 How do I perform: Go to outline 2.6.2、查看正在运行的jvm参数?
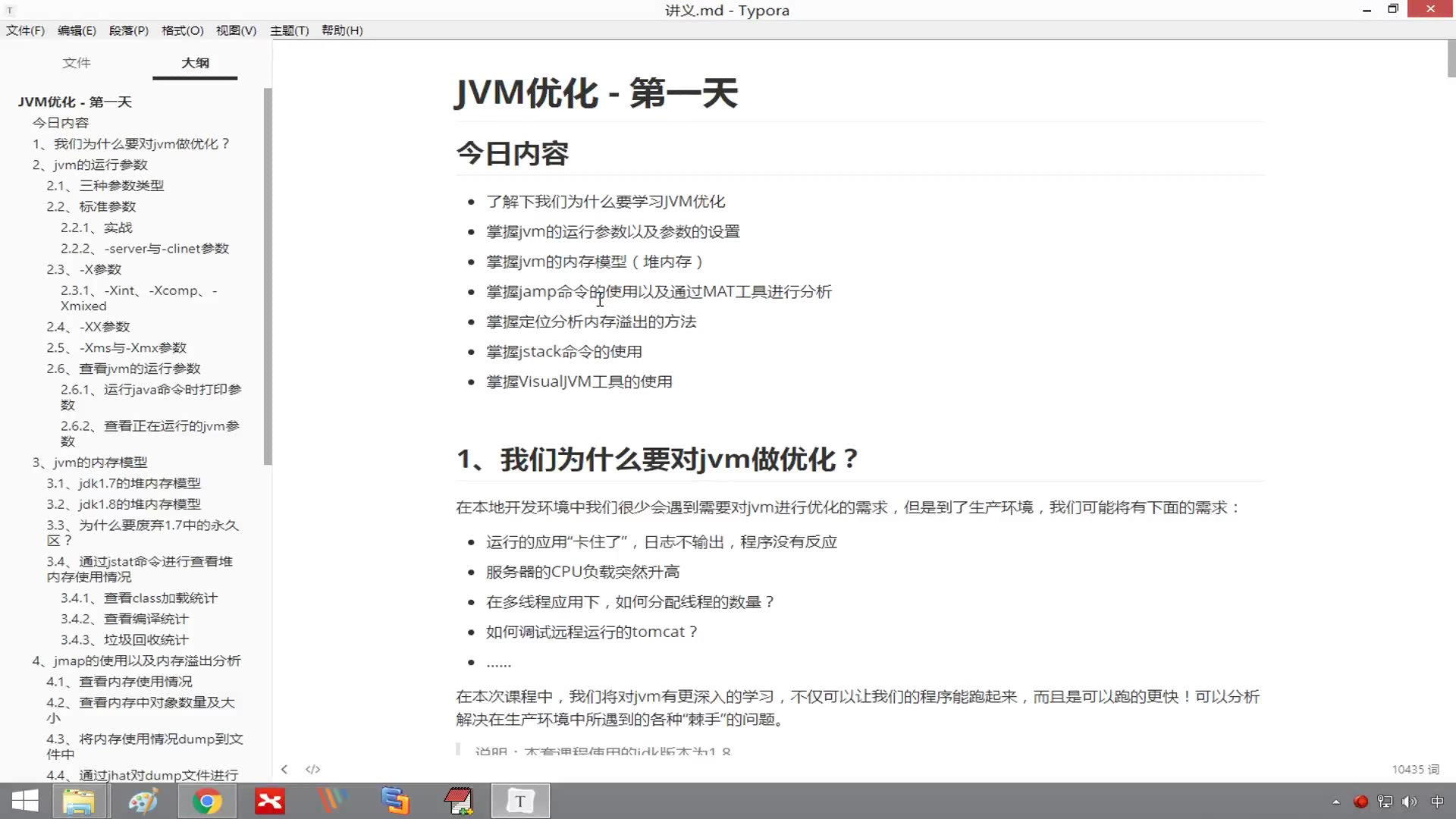[150, 434]
